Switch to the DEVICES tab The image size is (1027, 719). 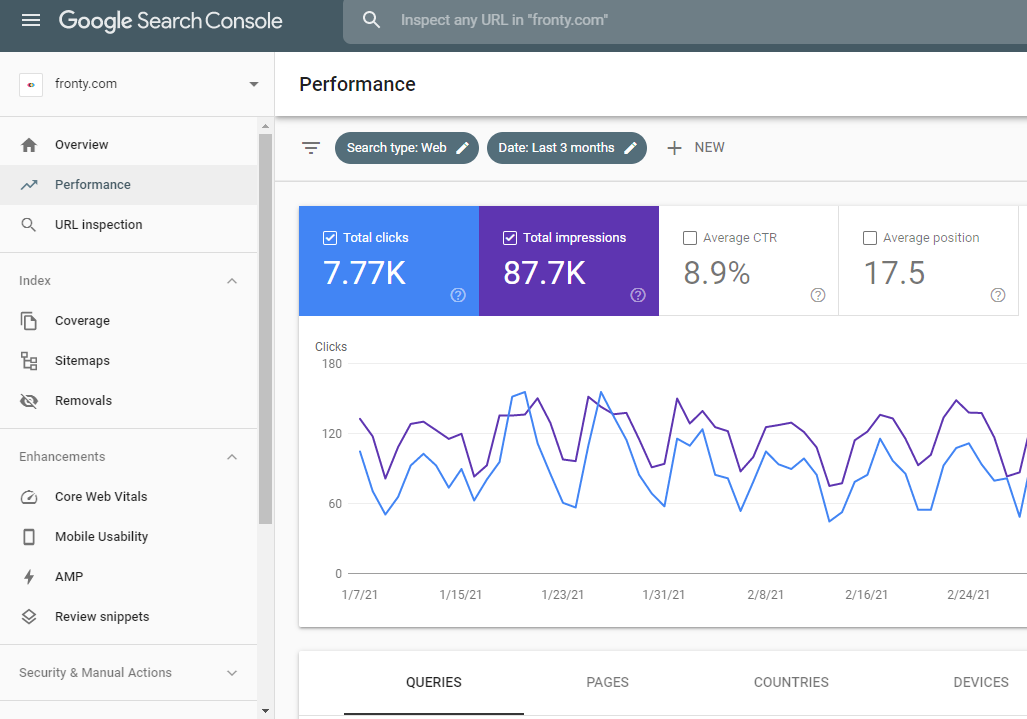tap(980, 682)
